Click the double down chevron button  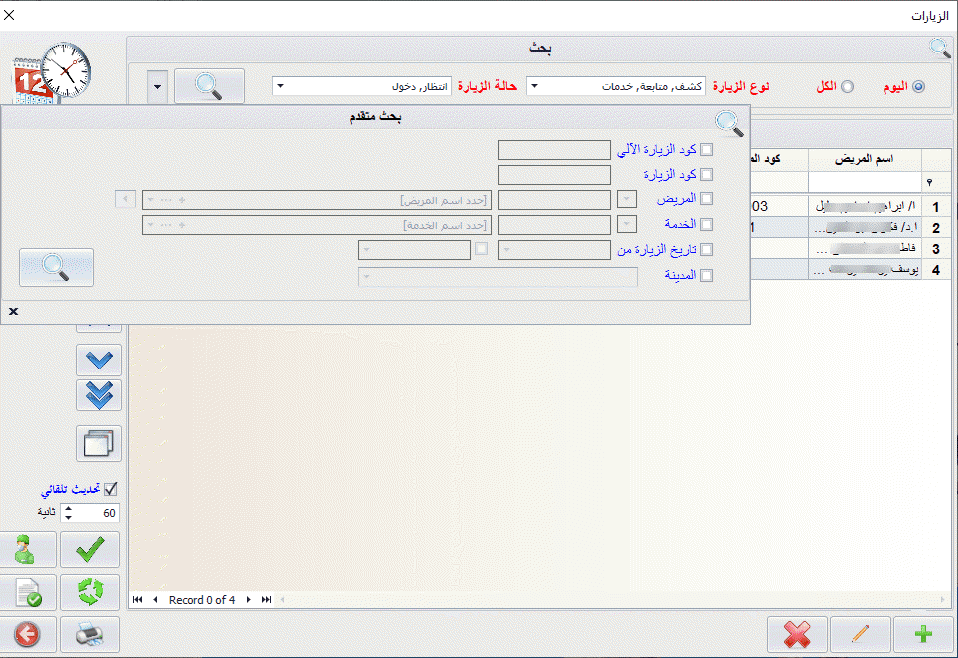[x=99, y=395]
